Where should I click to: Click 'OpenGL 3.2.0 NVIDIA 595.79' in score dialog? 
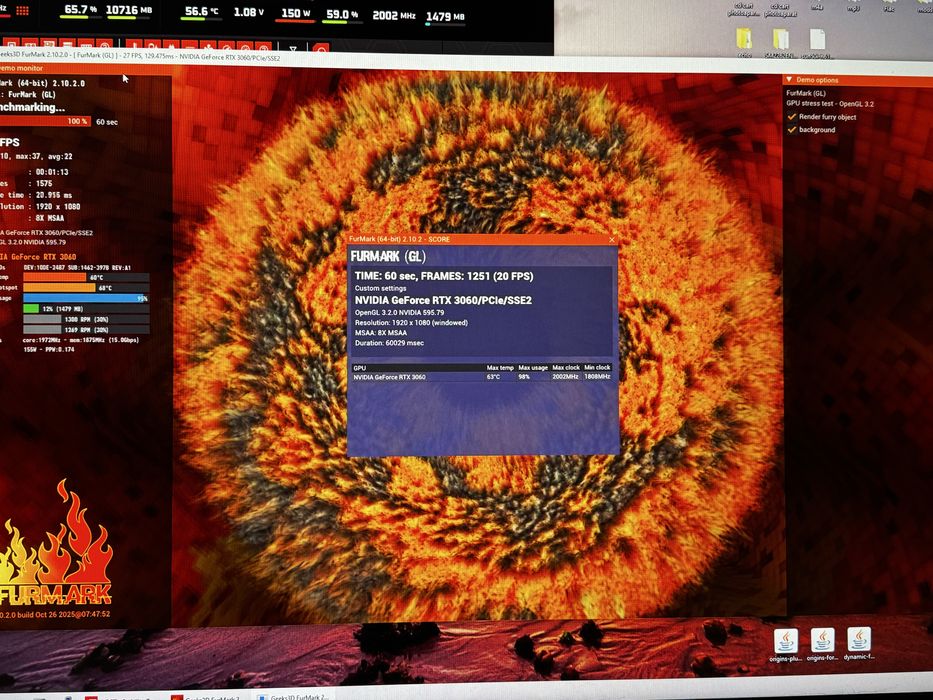click(x=399, y=312)
